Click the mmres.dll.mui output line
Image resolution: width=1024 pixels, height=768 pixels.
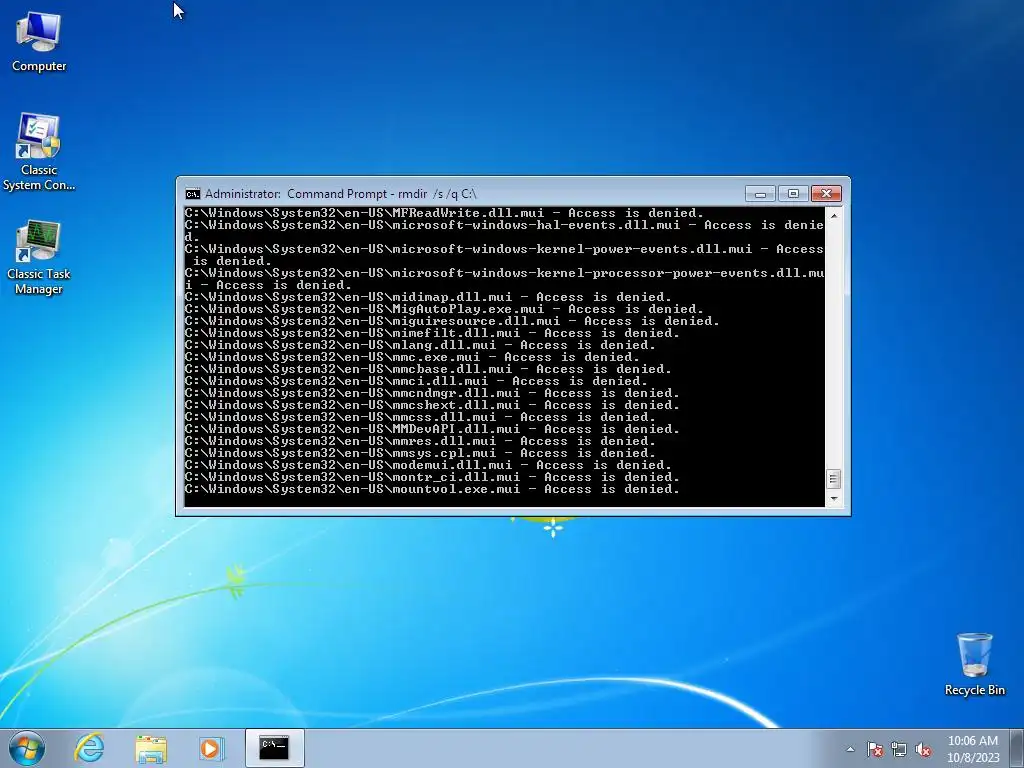click(x=420, y=441)
